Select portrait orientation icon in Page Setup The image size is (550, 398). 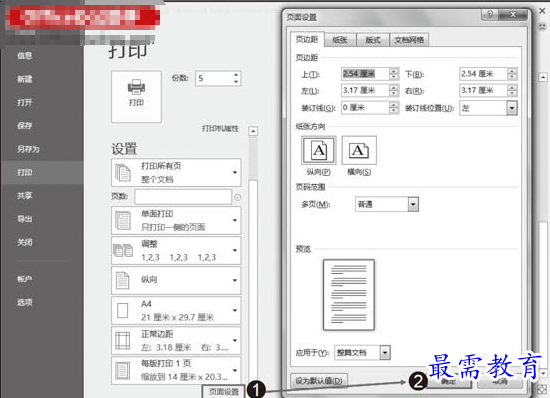318,150
